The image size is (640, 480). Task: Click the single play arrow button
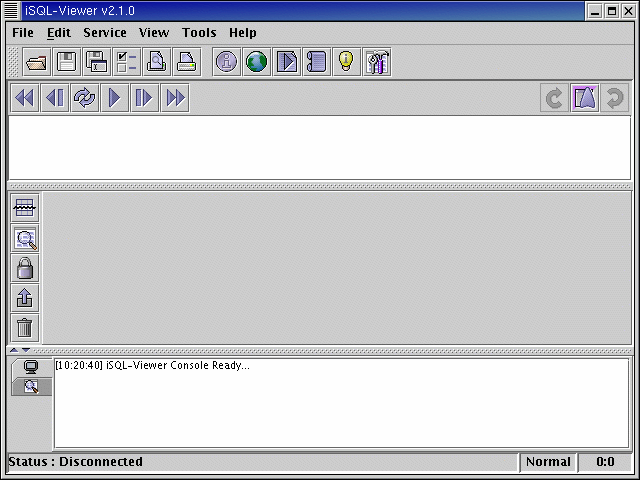click(x=115, y=98)
